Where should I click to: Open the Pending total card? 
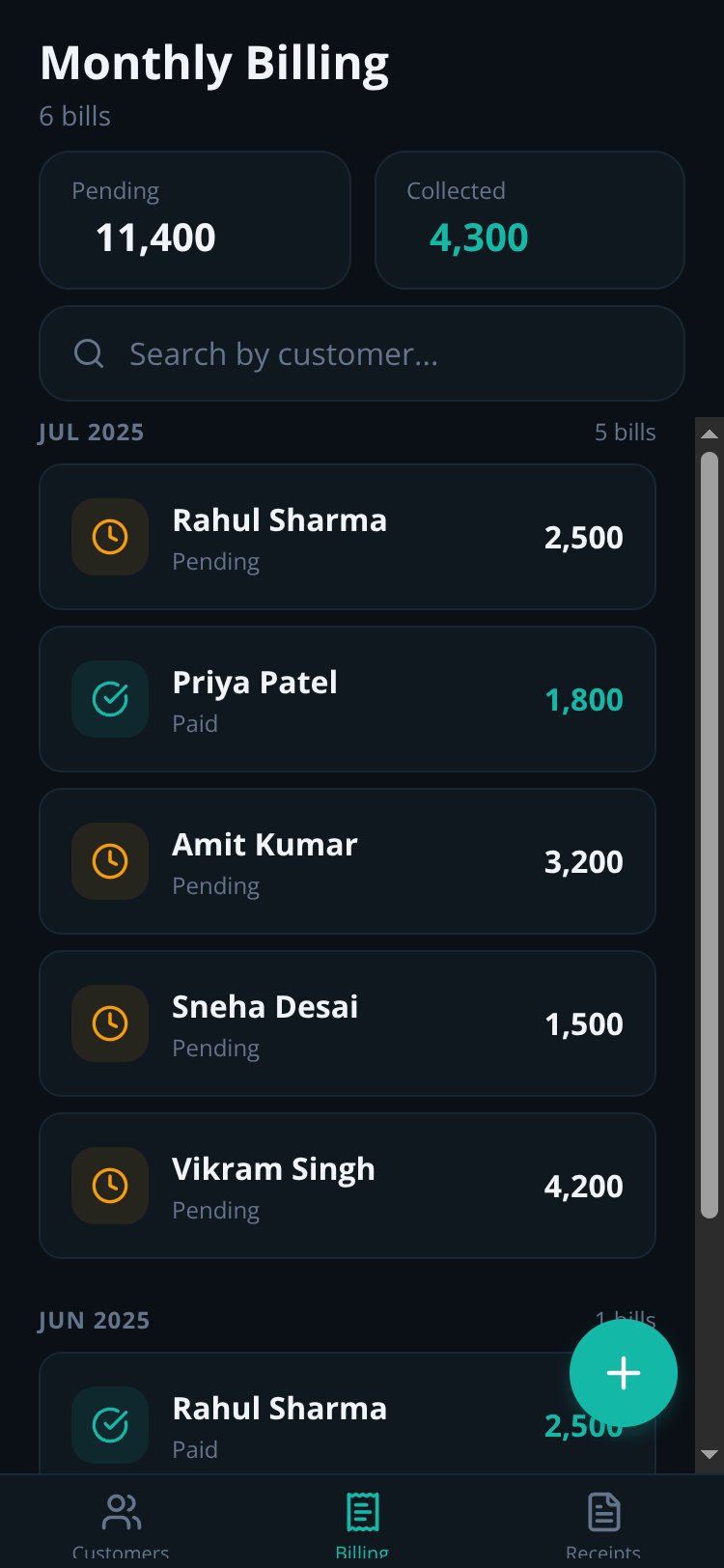click(x=195, y=220)
